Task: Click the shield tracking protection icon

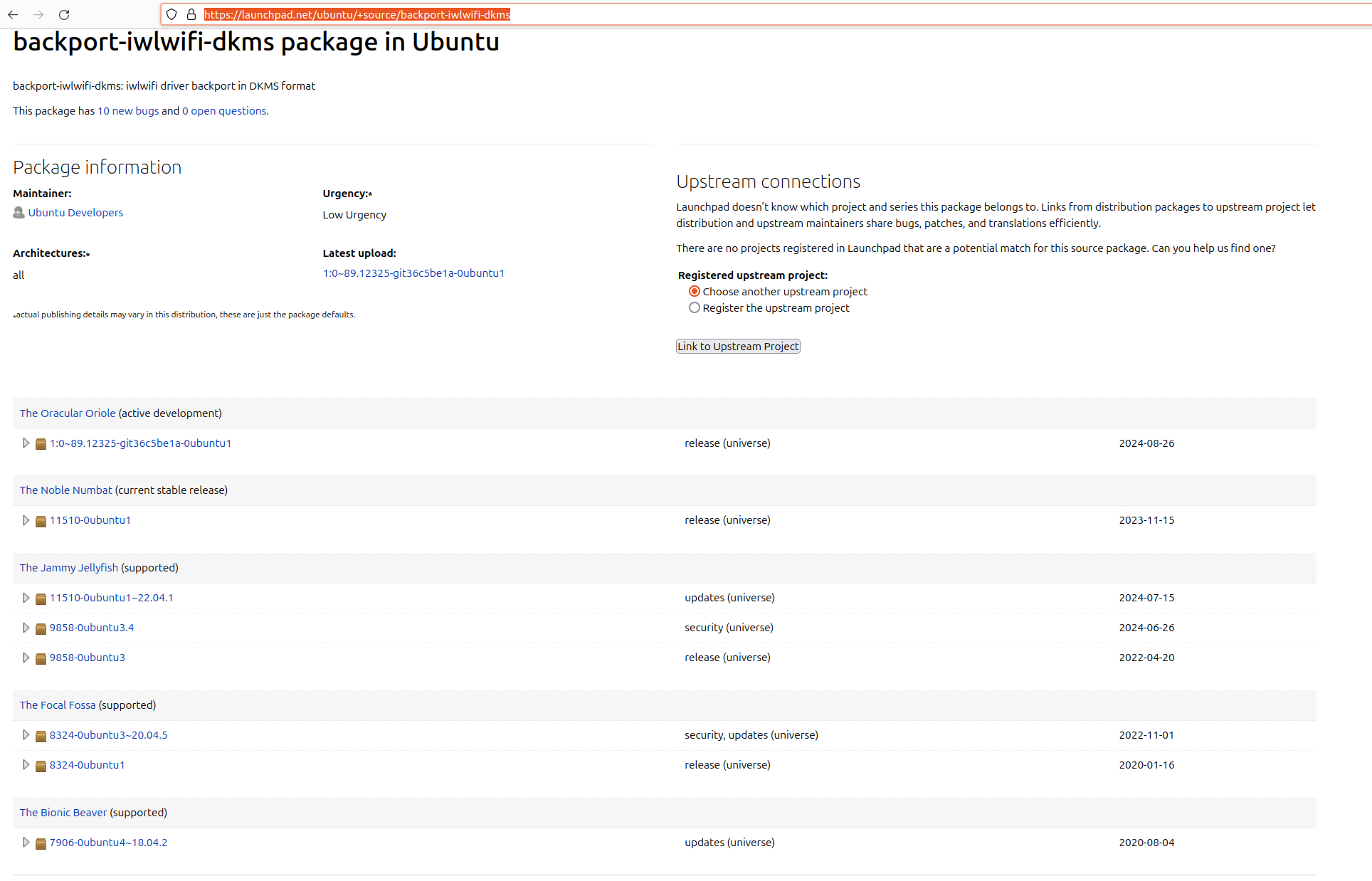Action: 171,14
